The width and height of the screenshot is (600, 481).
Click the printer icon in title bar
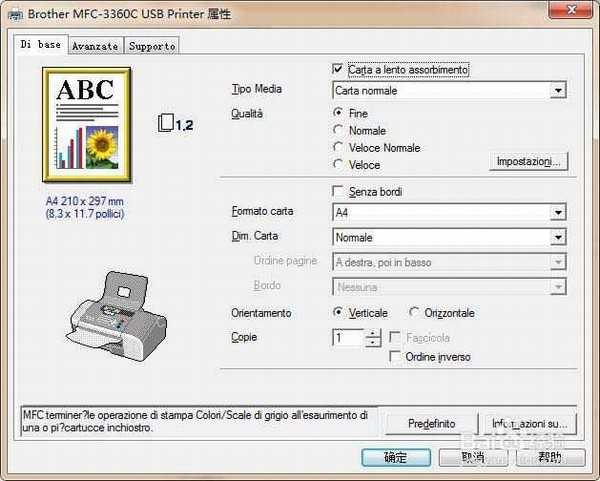tap(12, 13)
